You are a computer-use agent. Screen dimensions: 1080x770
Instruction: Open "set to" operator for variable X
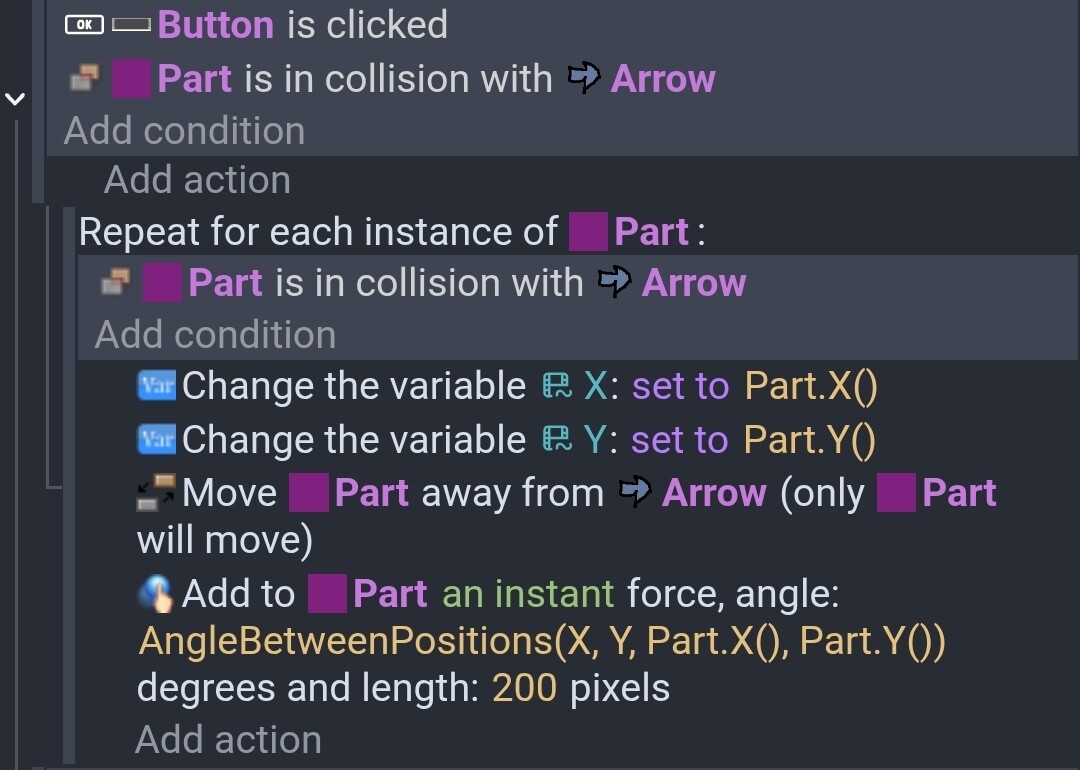coord(680,386)
